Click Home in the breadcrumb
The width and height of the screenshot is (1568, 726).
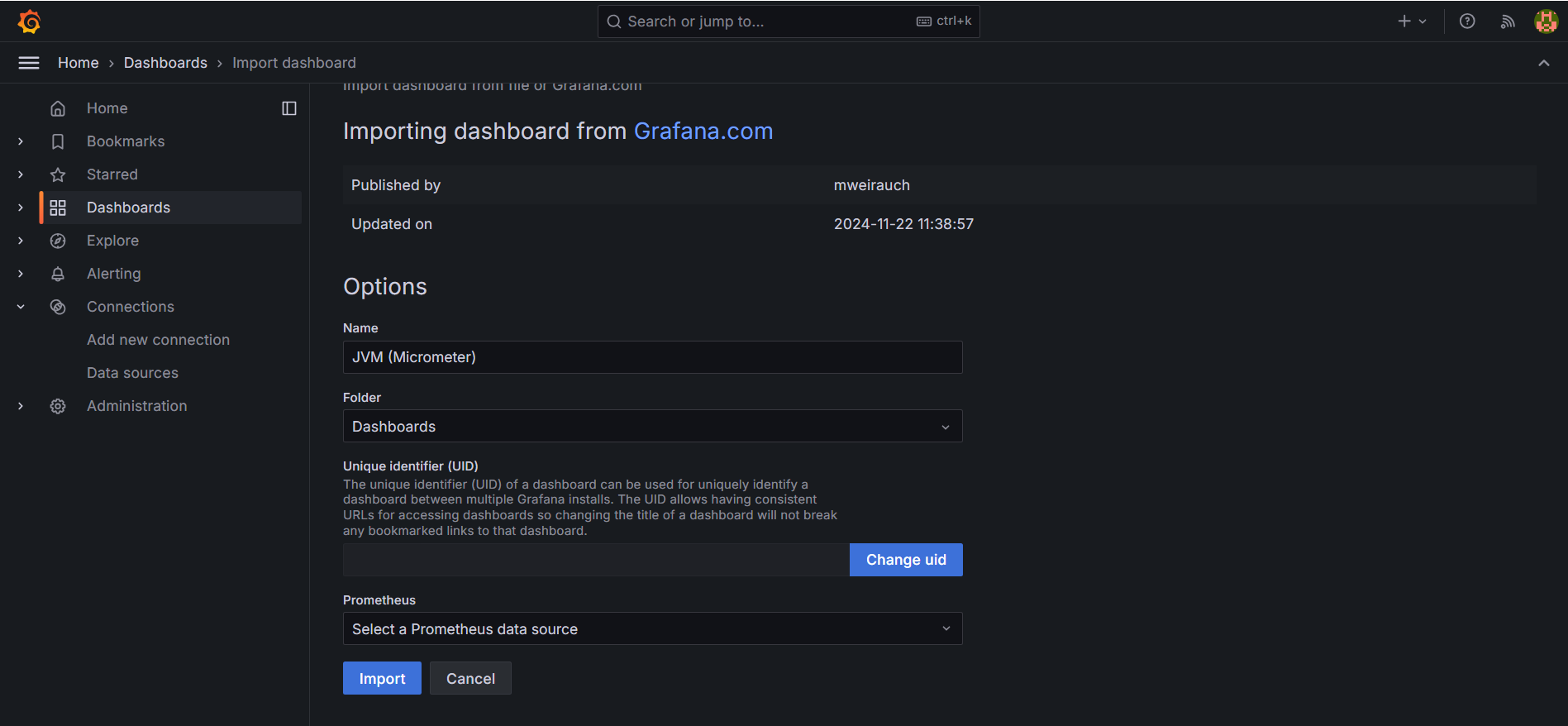79,63
